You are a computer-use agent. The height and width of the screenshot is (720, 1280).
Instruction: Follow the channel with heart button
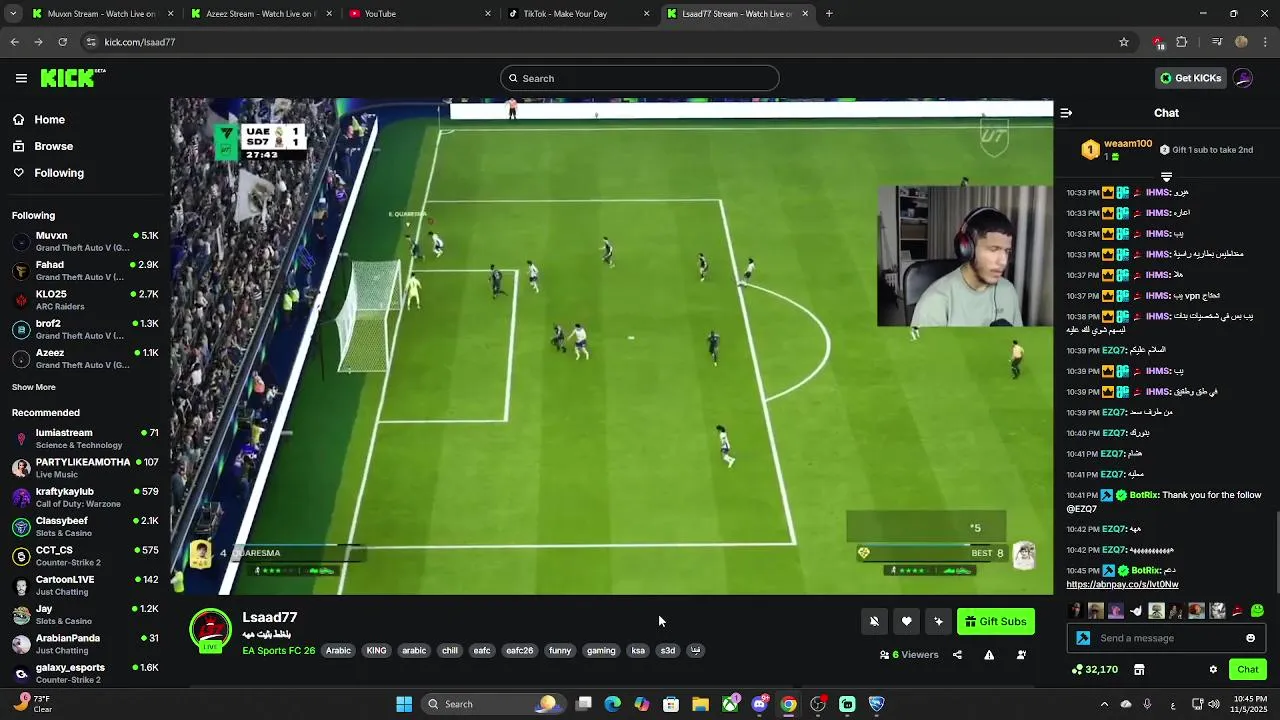[x=906, y=621]
